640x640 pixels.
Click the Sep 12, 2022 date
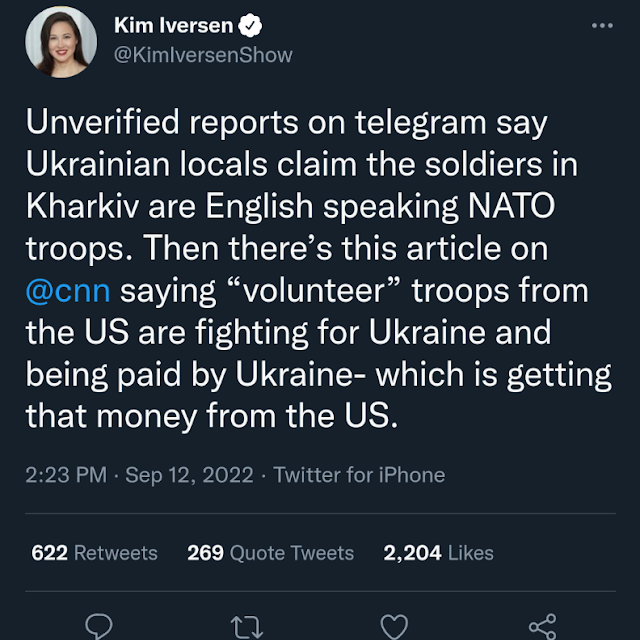pos(190,475)
